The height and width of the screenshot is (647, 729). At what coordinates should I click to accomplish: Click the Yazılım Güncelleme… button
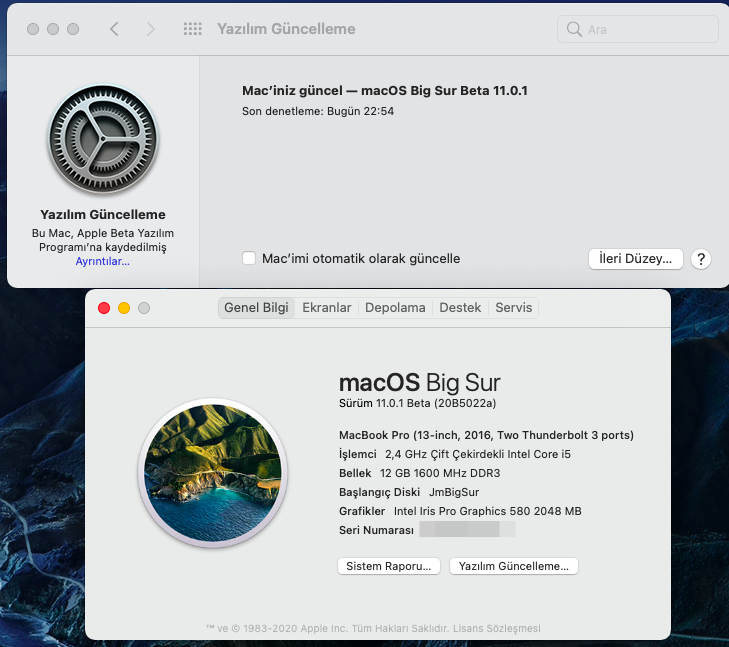pos(513,566)
